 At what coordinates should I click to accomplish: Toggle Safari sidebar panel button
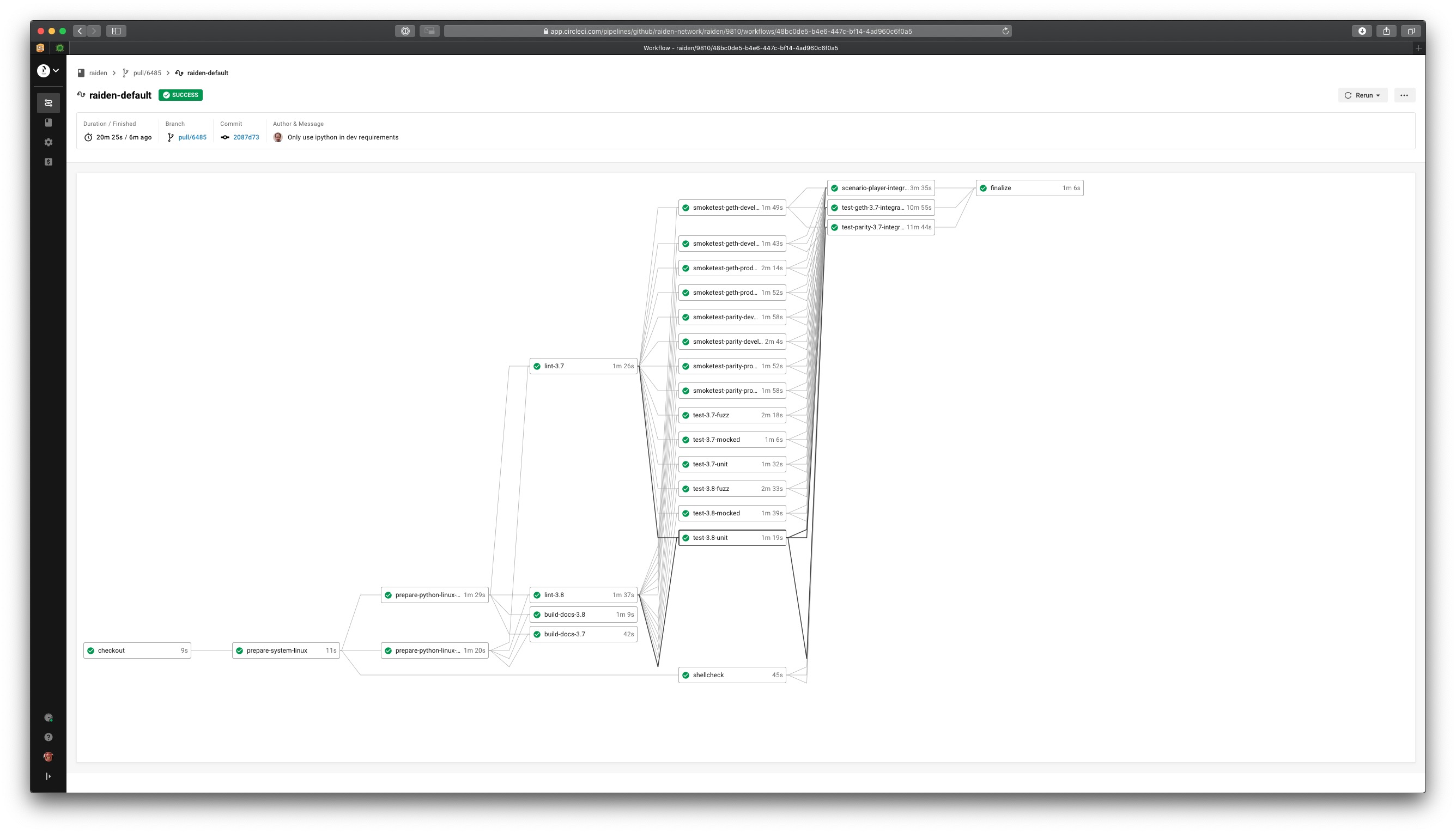coord(116,31)
